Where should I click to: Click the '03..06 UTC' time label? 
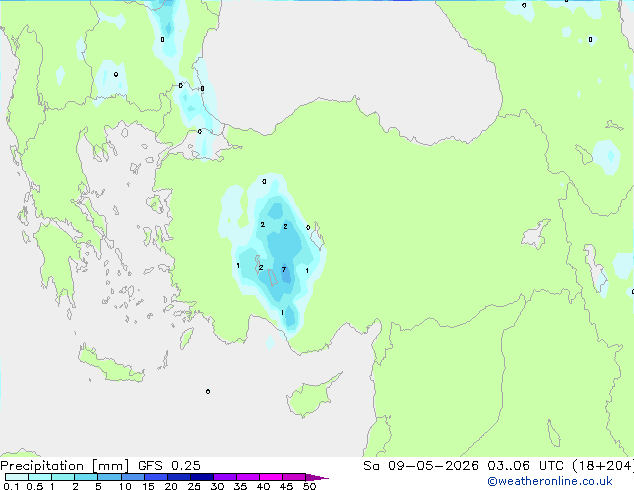[525, 466]
